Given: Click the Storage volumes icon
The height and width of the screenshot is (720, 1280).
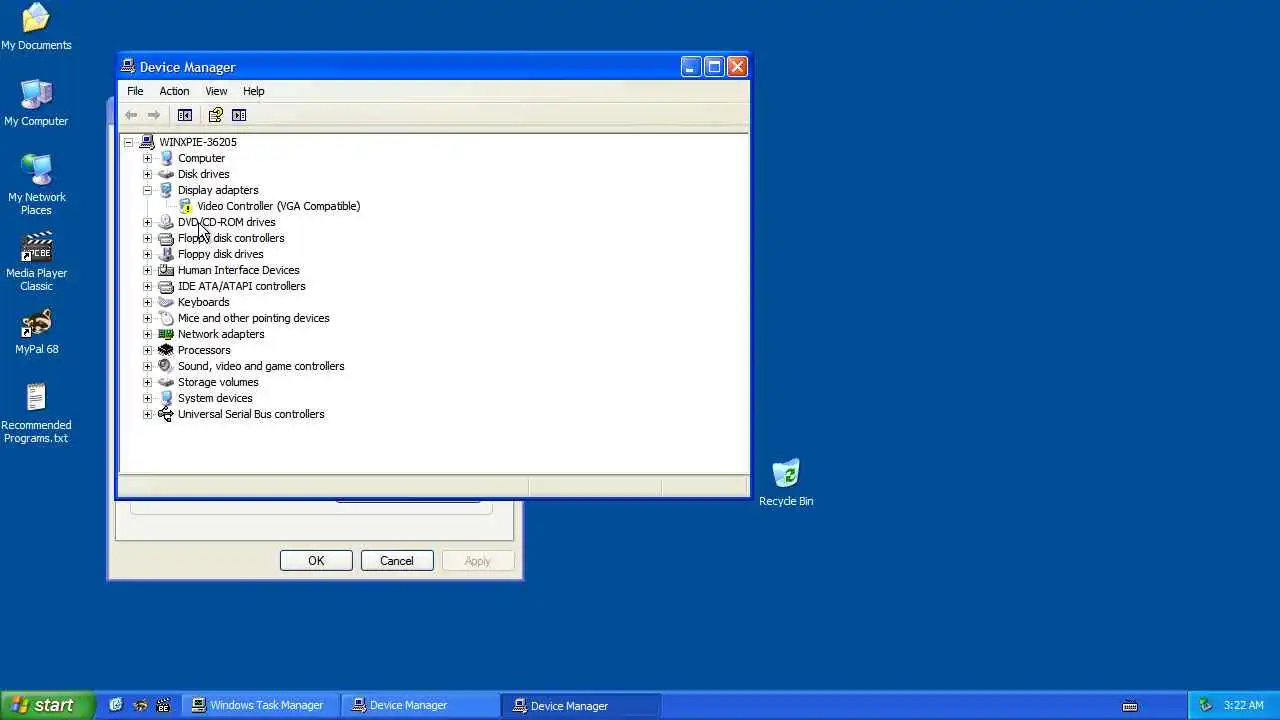Looking at the screenshot, I should pyautogui.click(x=166, y=382).
